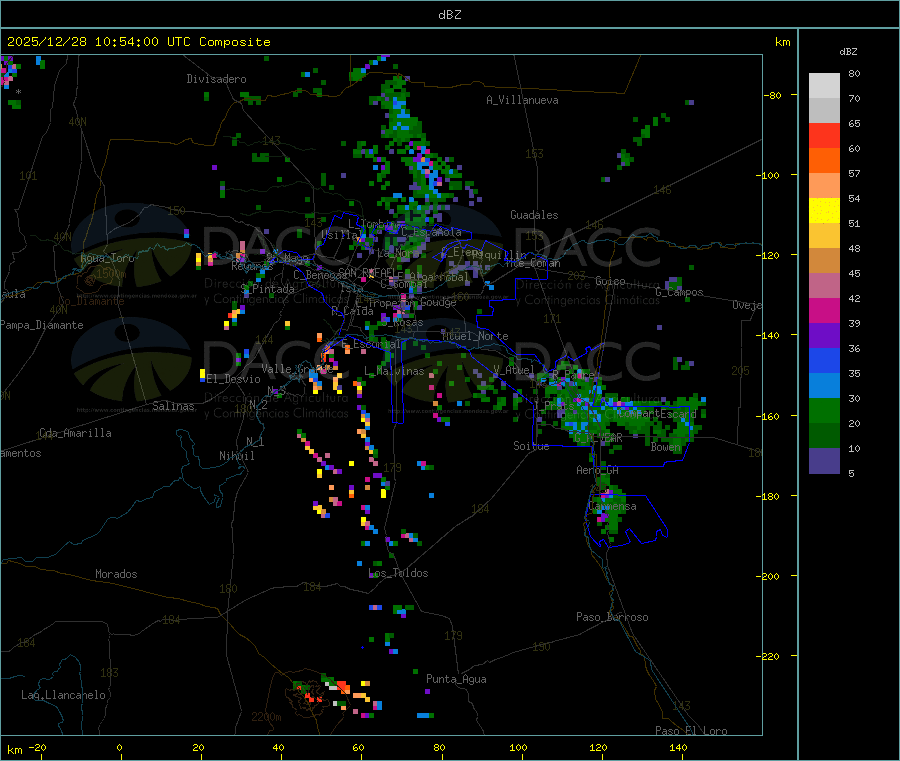The image size is (900, 761).
Task: Click the A_Villanueva map label
Action: tap(522, 100)
